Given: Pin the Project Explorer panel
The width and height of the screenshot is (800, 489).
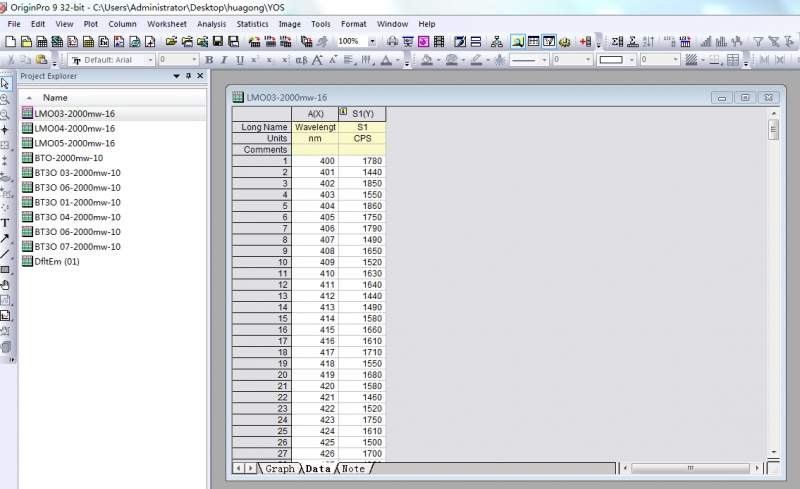Looking at the screenshot, I should point(188,76).
